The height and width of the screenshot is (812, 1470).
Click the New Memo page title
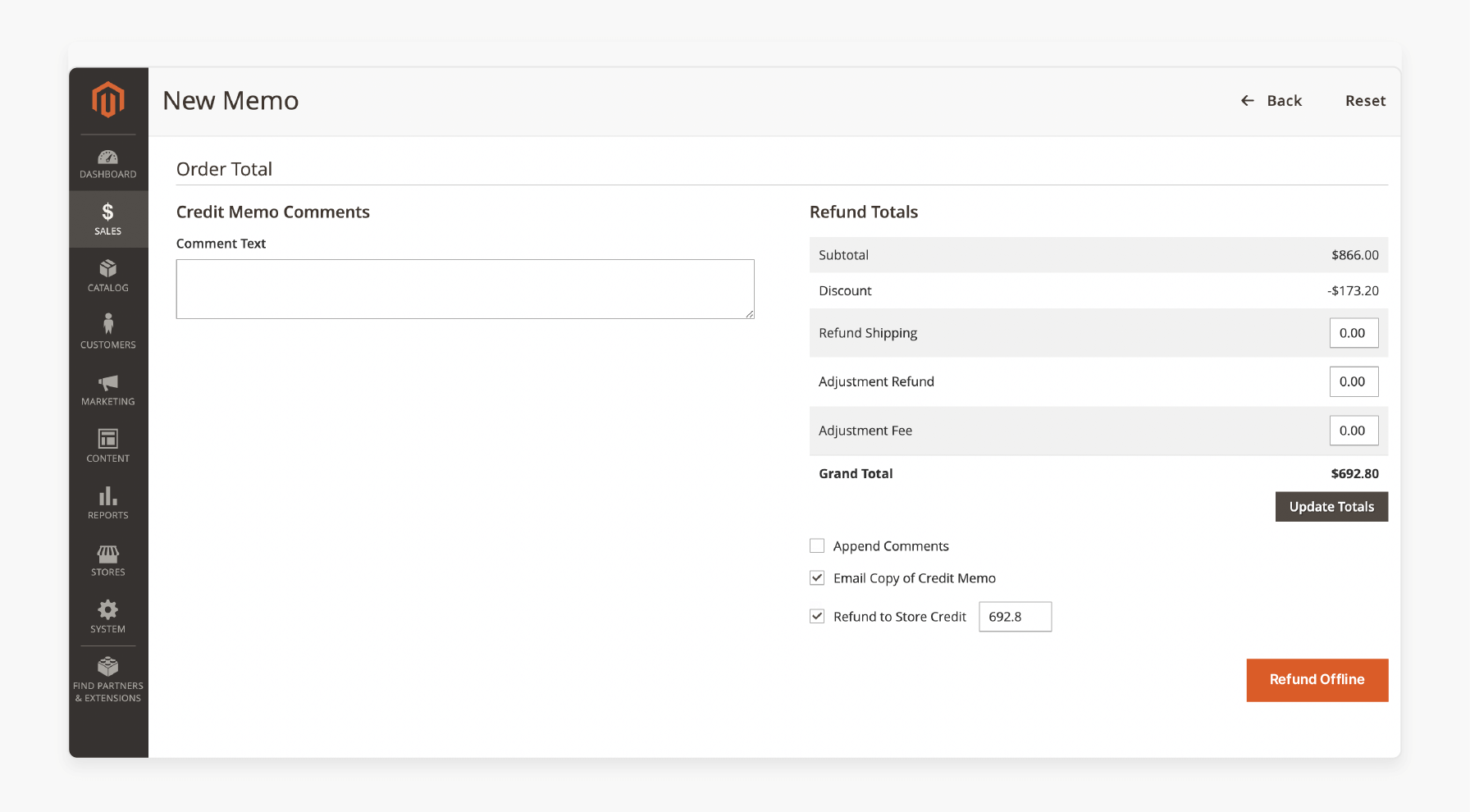point(231,100)
